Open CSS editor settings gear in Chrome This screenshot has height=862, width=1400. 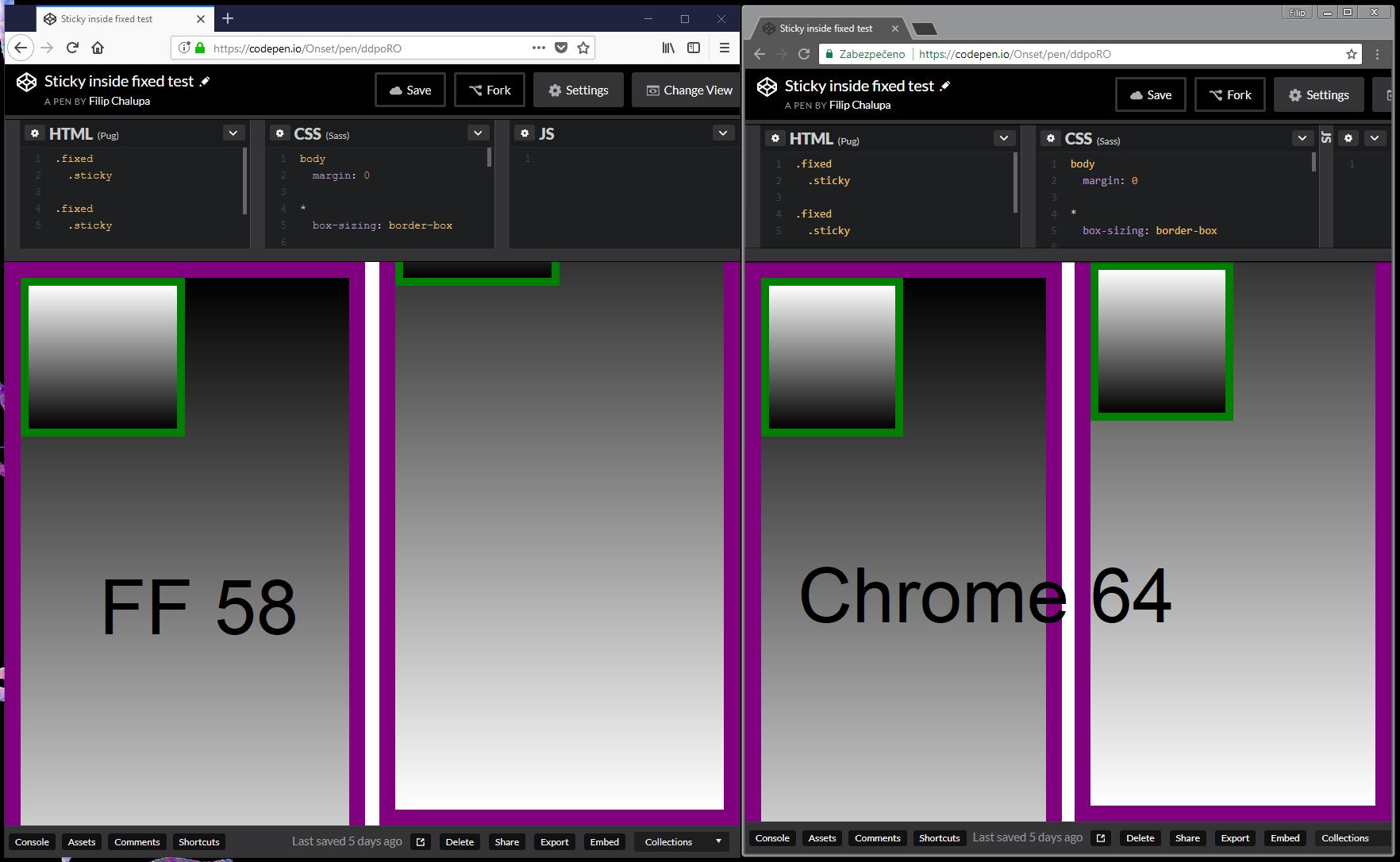click(x=1051, y=138)
